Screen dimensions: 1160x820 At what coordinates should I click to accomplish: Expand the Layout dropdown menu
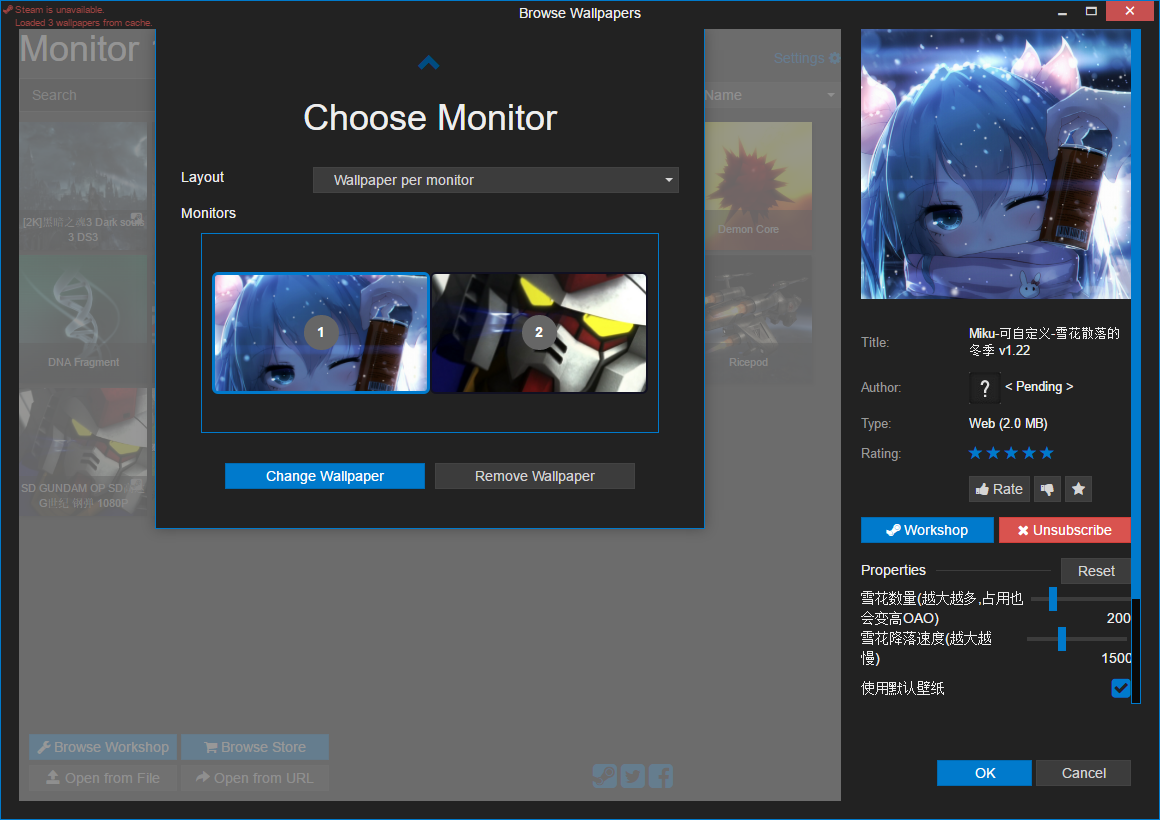click(495, 180)
